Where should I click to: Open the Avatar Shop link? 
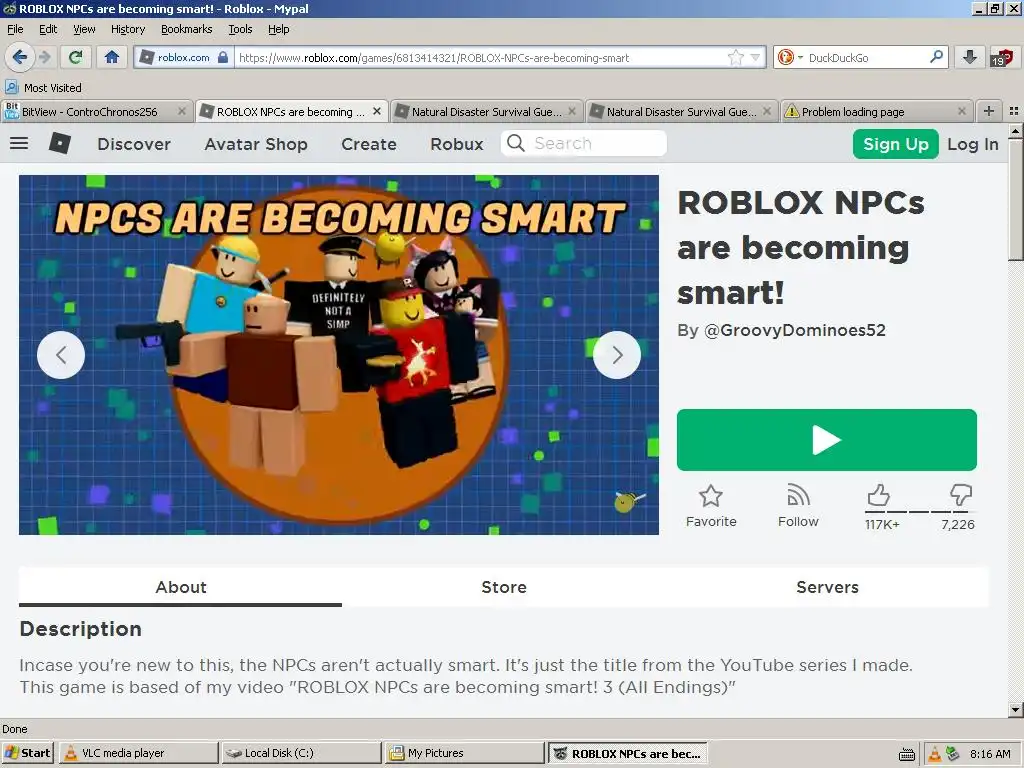pyautogui.click(x=256, y=144)
